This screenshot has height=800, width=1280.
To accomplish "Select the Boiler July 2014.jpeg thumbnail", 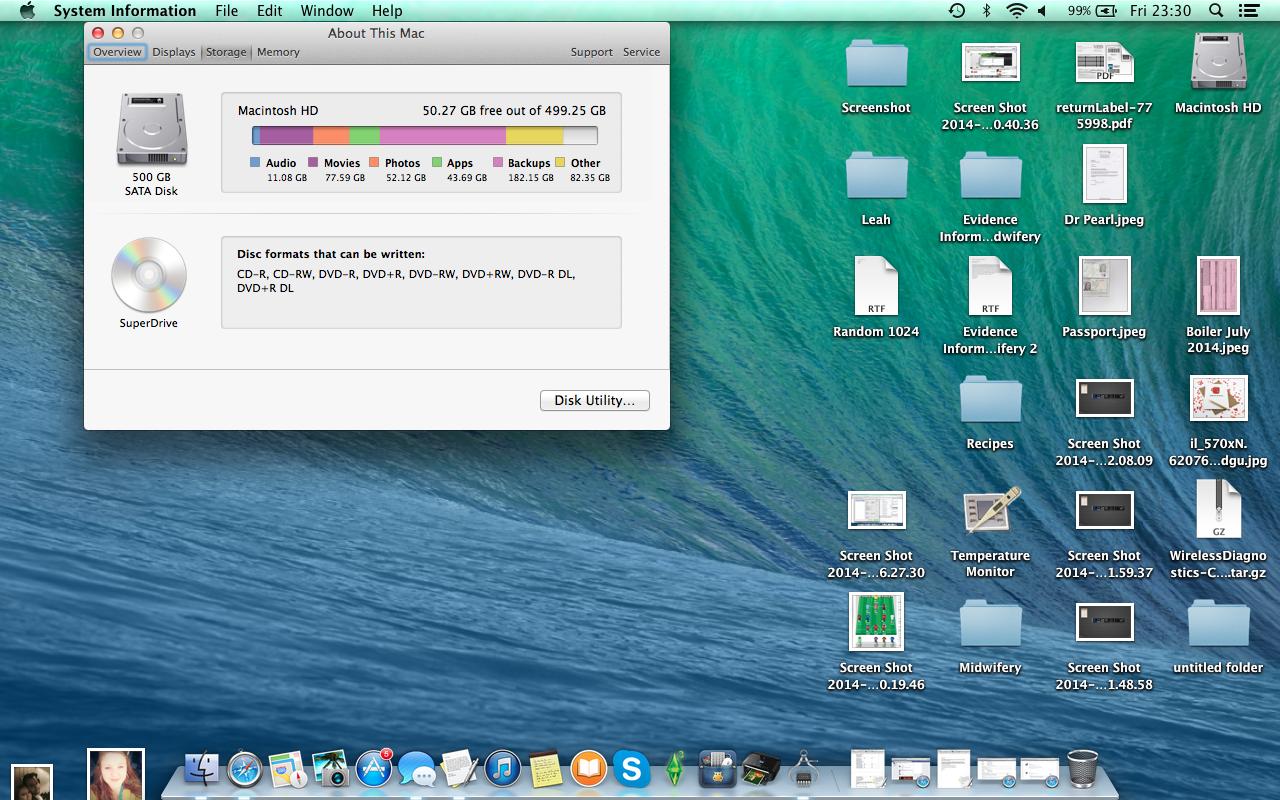I will coord(1218,286).
